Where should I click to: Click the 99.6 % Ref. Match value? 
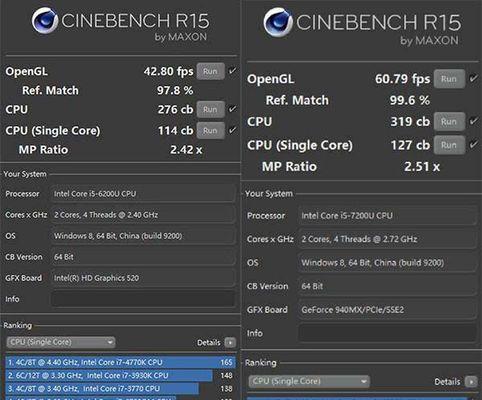point(410,100)
